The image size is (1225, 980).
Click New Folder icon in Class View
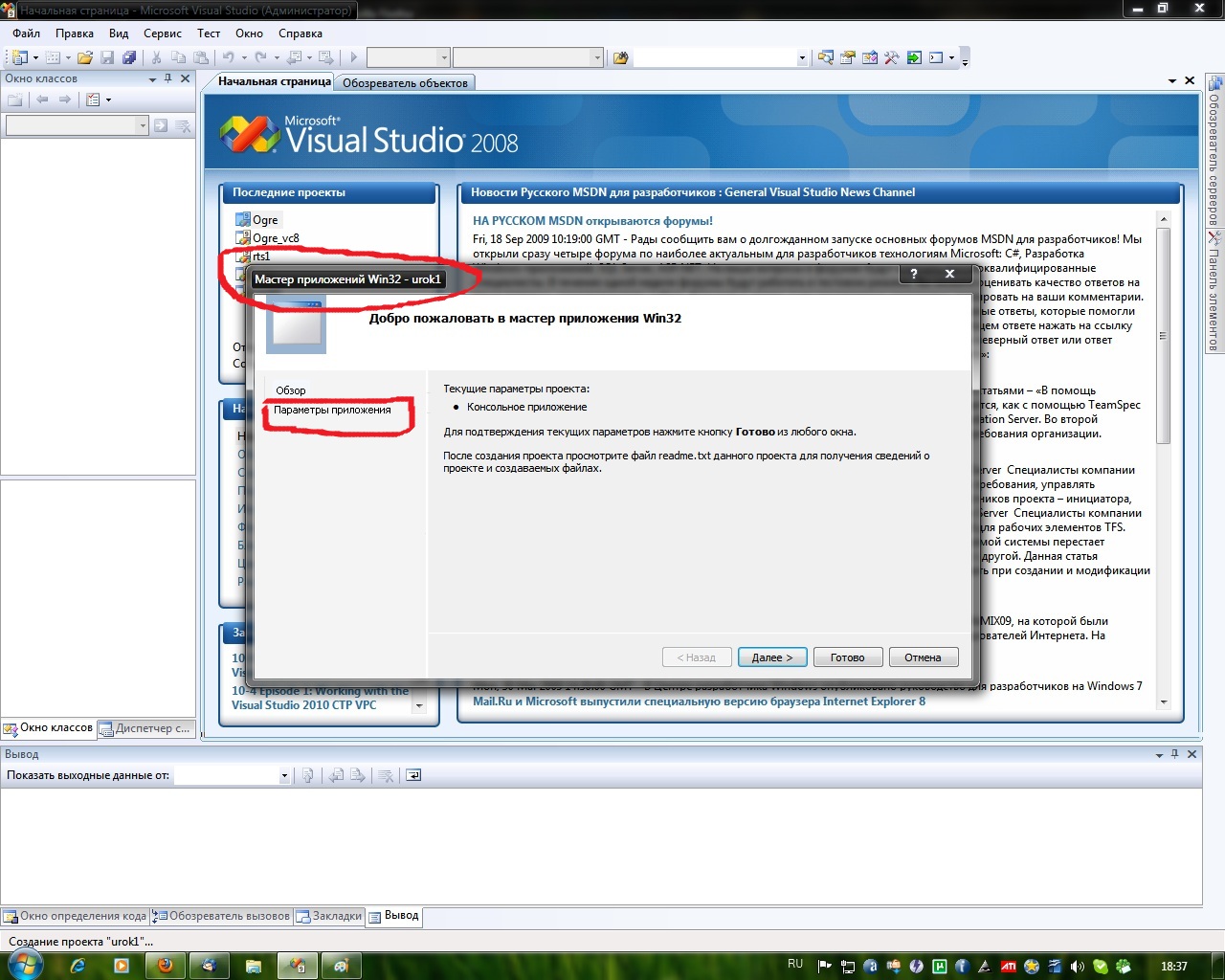(x=14, y=100)
